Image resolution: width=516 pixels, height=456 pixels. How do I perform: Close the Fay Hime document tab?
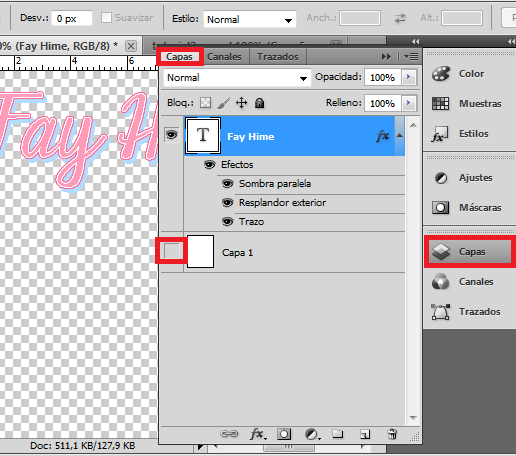(x=131, y=46)
